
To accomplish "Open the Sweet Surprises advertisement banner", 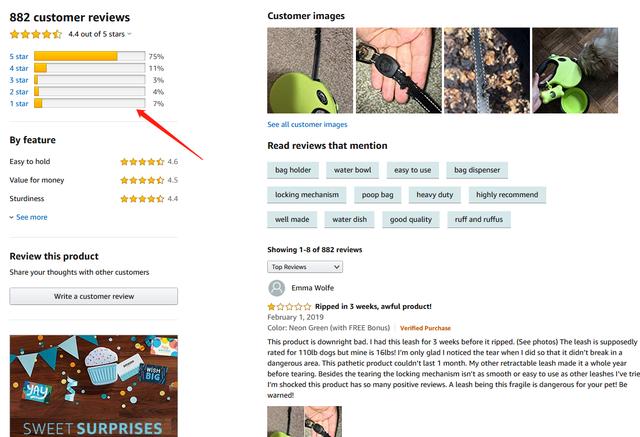I will click(x=94, y=386).
